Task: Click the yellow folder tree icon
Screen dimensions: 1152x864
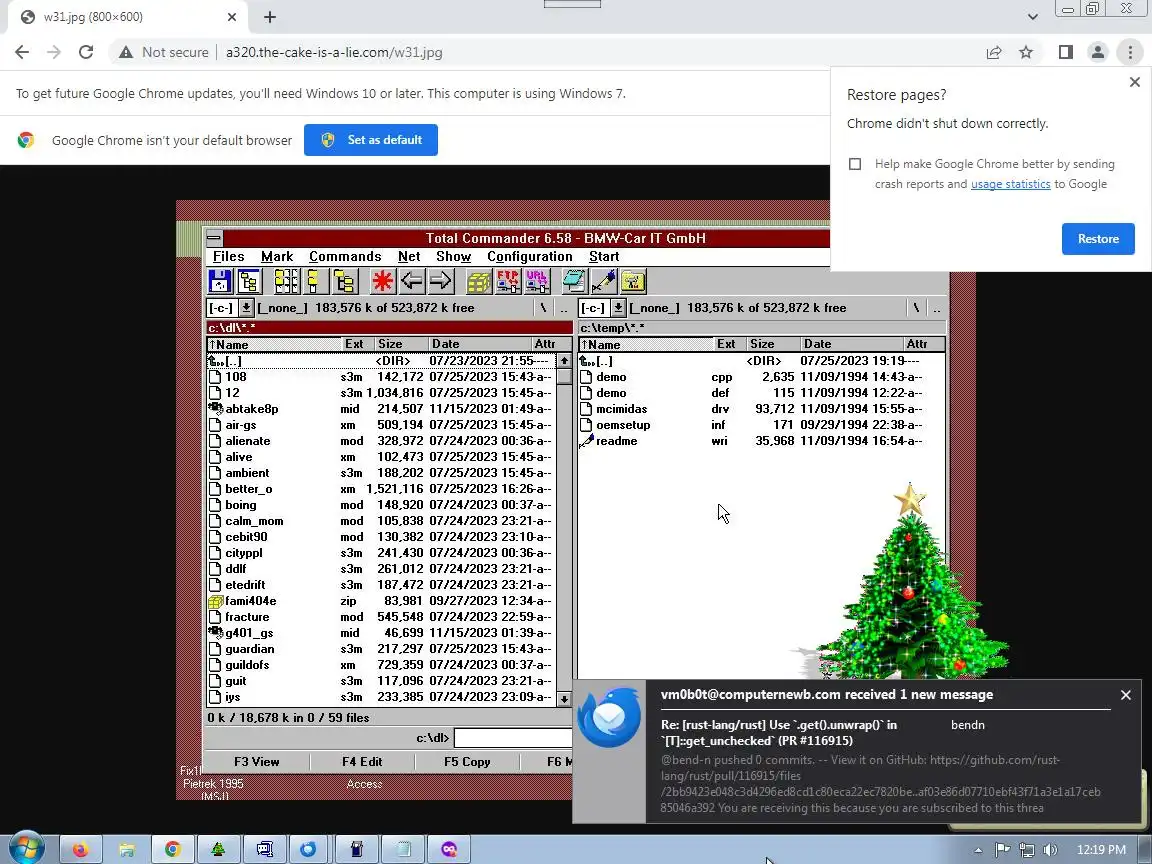Action: point(345,281)
